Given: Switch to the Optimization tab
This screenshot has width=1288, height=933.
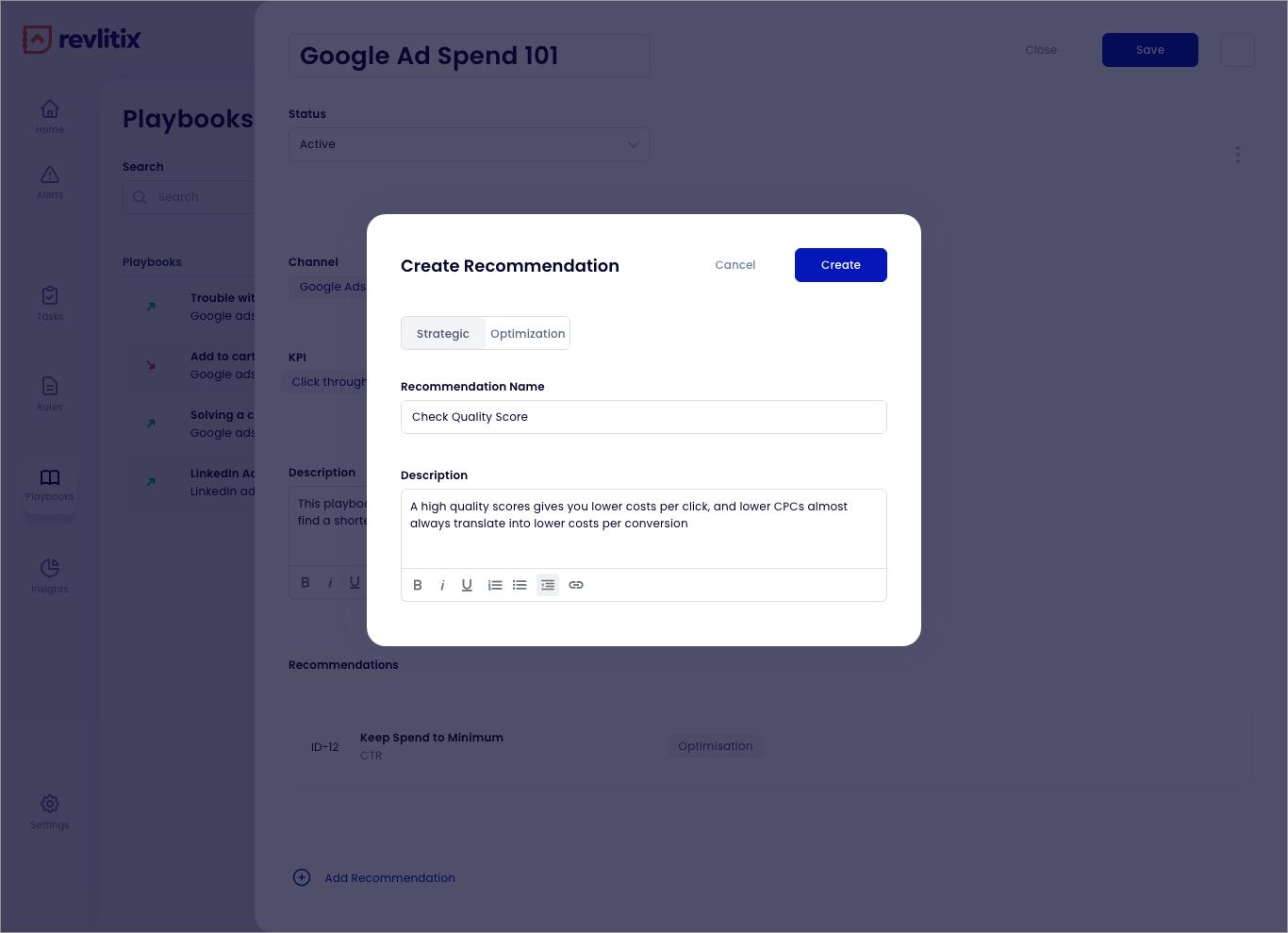Looking at the screenshot, I should 527,333.
